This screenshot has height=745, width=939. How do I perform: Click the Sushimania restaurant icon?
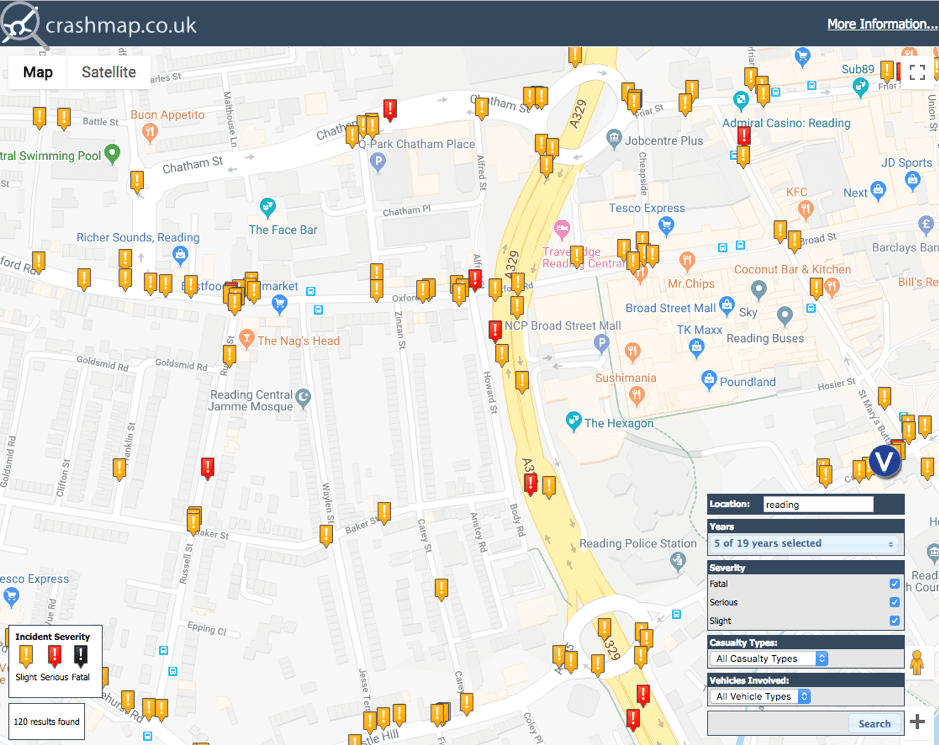pyautogui.click(x=637, y=394)
